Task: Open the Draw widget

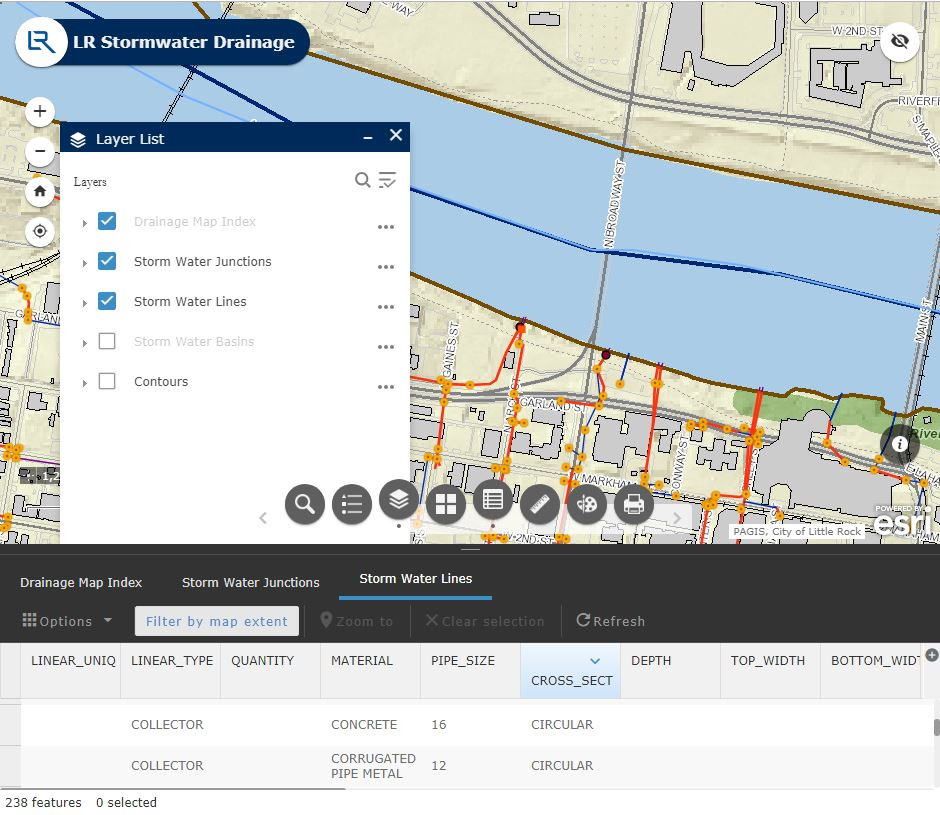Action: coord(587,504)
